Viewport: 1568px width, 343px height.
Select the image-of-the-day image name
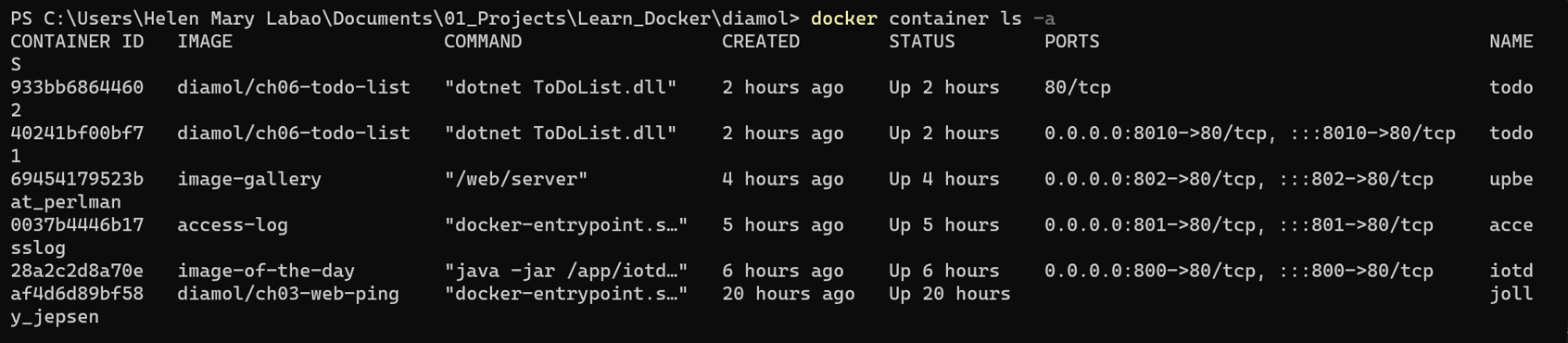click(x=266, y=271)
